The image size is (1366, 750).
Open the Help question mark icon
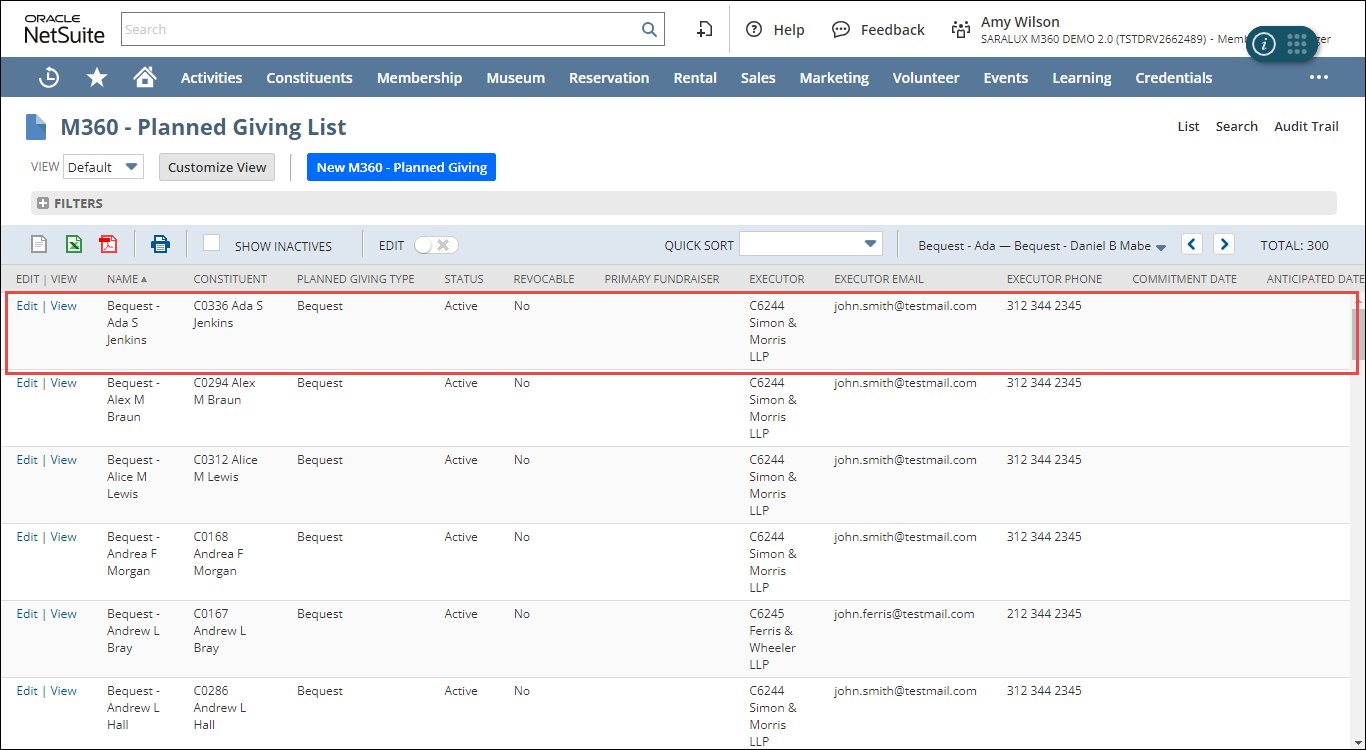tap(754, 30)
